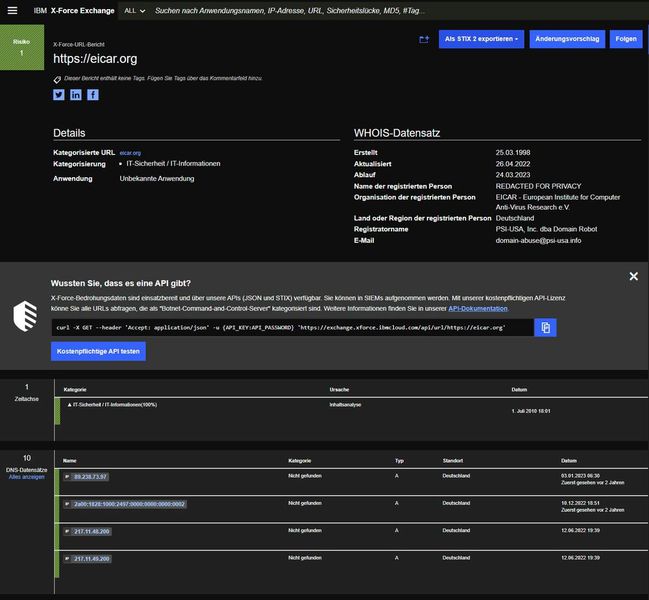Click Alles anzeigen under DNS-Datensätze
Screen dimensions: 649x600
point(26,477)
